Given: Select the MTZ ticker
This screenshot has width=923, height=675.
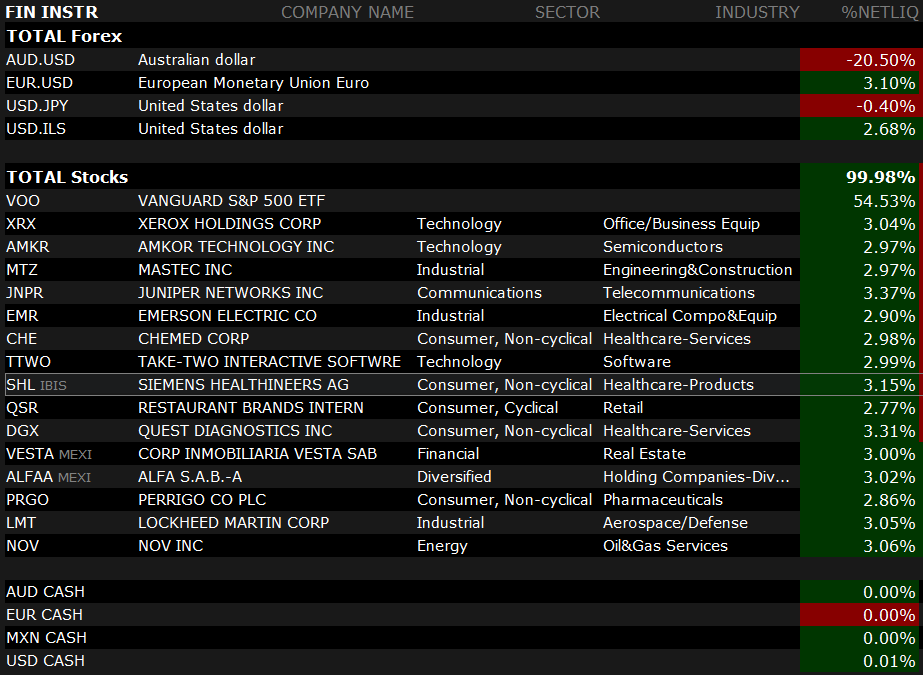Looking at the screenshot, I should [x=22, y=269].
